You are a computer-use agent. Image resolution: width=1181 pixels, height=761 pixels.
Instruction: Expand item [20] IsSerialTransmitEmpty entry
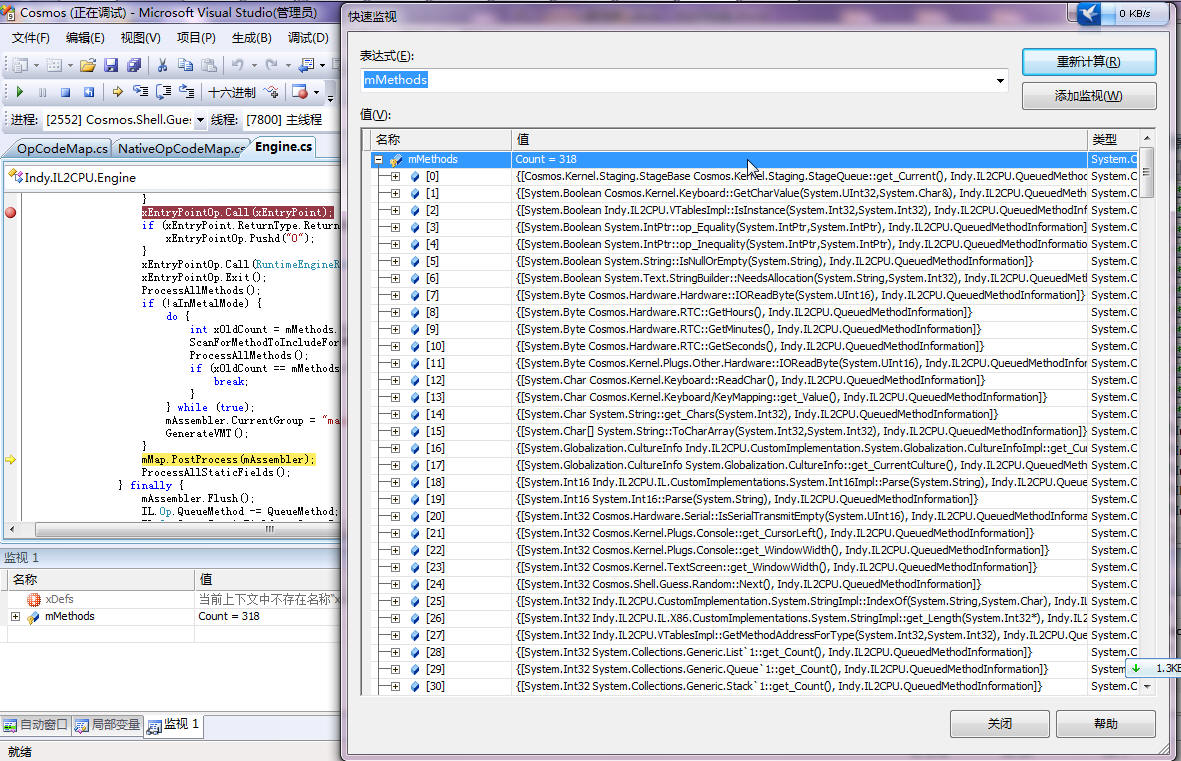[395, 517]
